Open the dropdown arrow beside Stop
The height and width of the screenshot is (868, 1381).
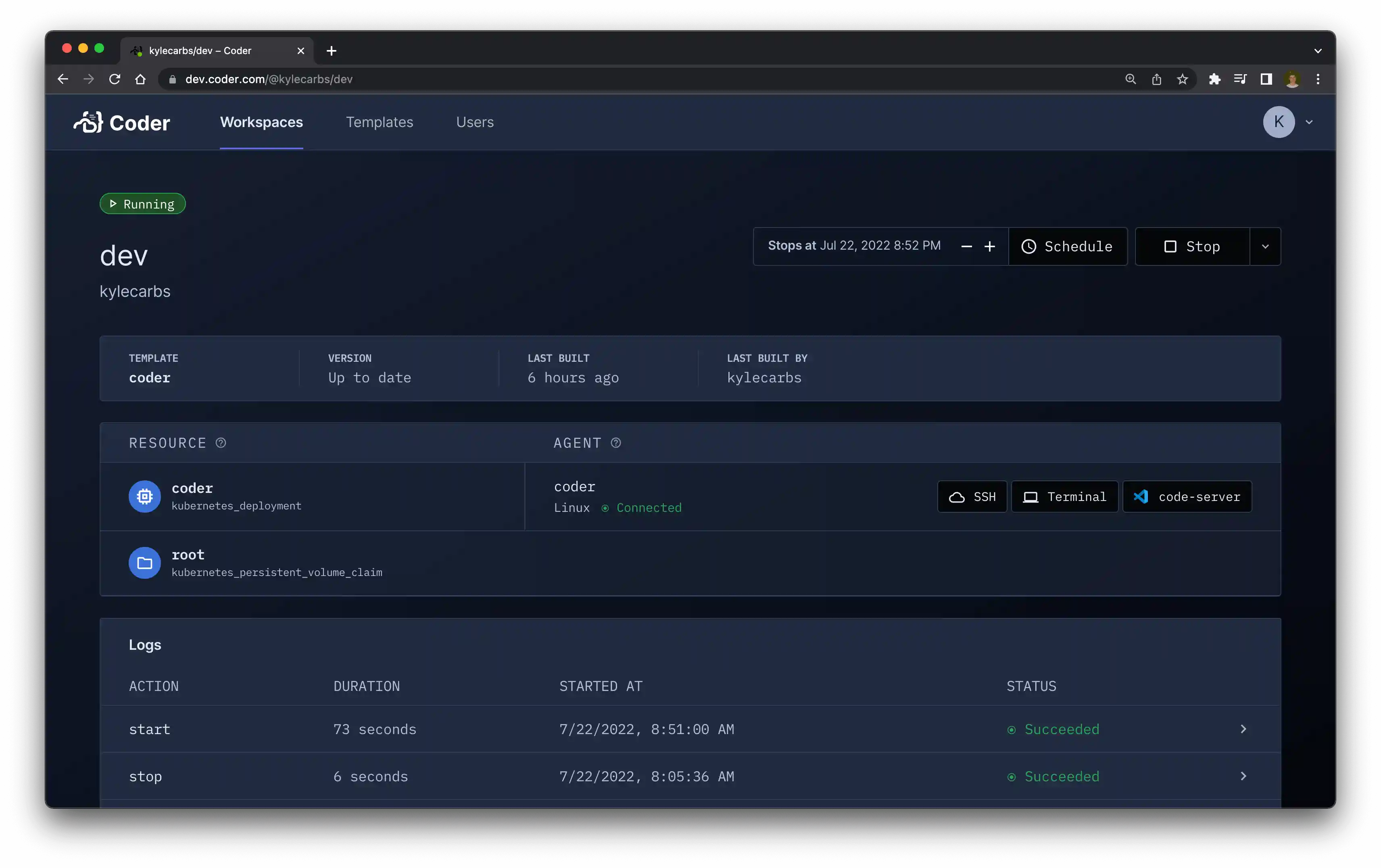coord(1265,247)
